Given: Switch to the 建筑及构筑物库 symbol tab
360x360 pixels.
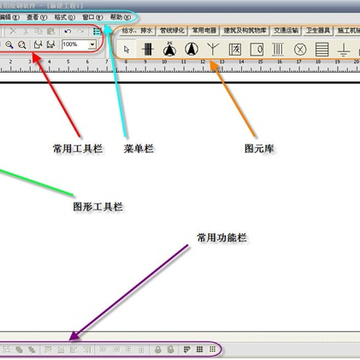Looking at the screenshot, I should click(245, 31).
